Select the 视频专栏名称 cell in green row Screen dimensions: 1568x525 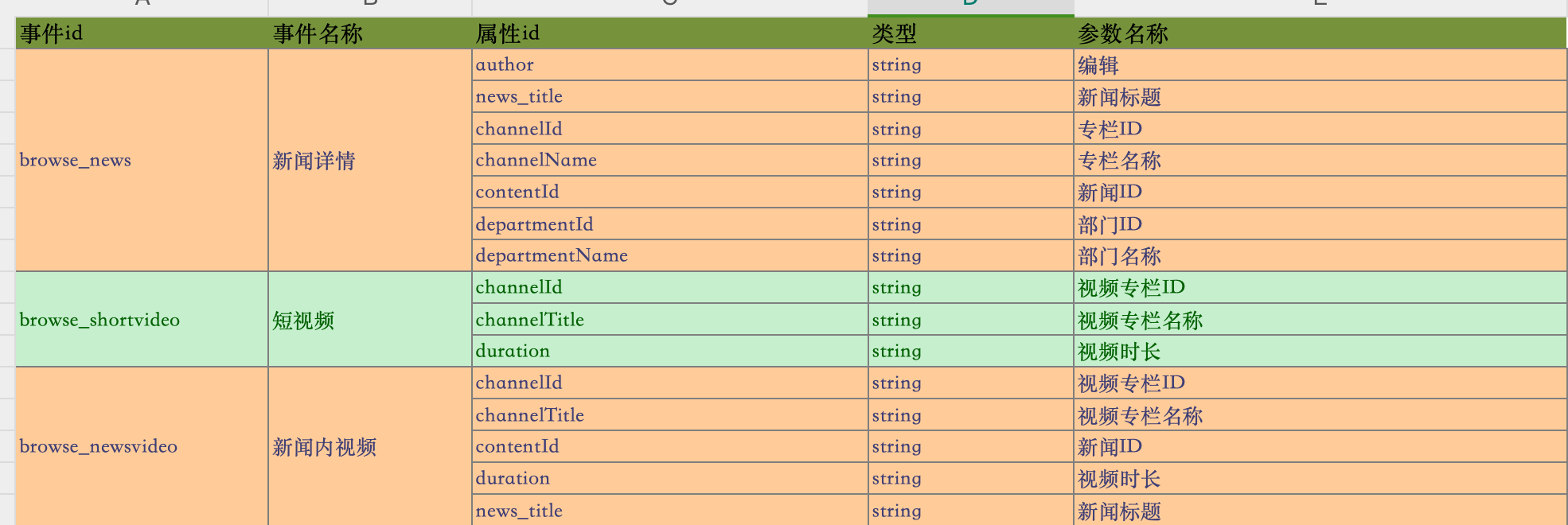1320,319
